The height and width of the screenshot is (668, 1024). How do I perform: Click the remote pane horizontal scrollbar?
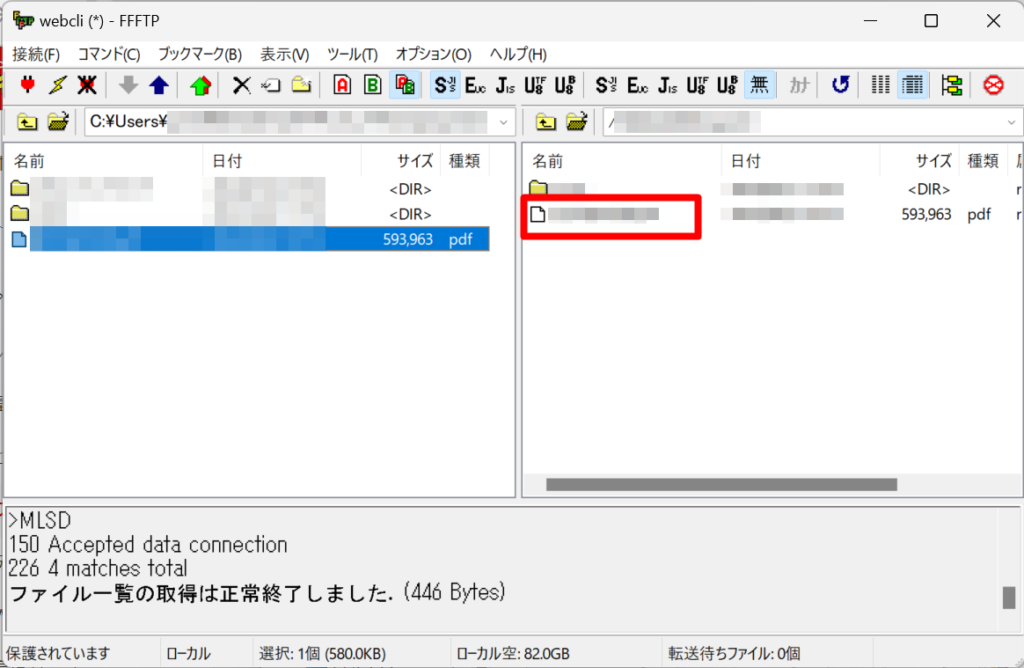721,485
